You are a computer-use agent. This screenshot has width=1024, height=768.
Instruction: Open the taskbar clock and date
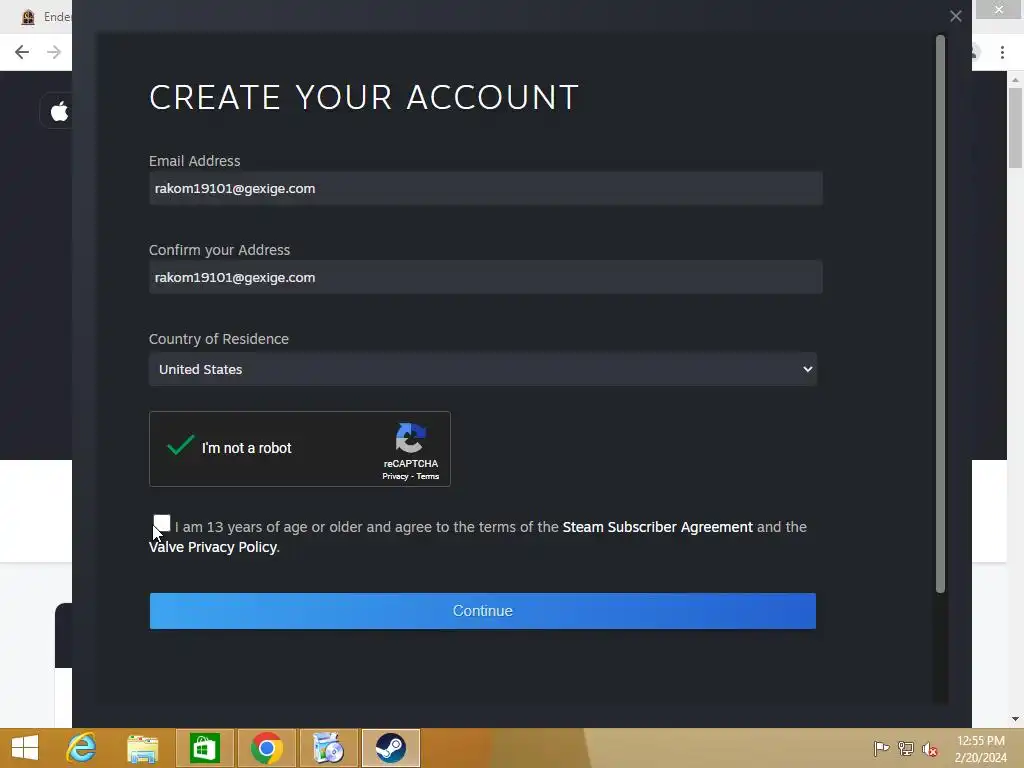click(x=980, y=749)
